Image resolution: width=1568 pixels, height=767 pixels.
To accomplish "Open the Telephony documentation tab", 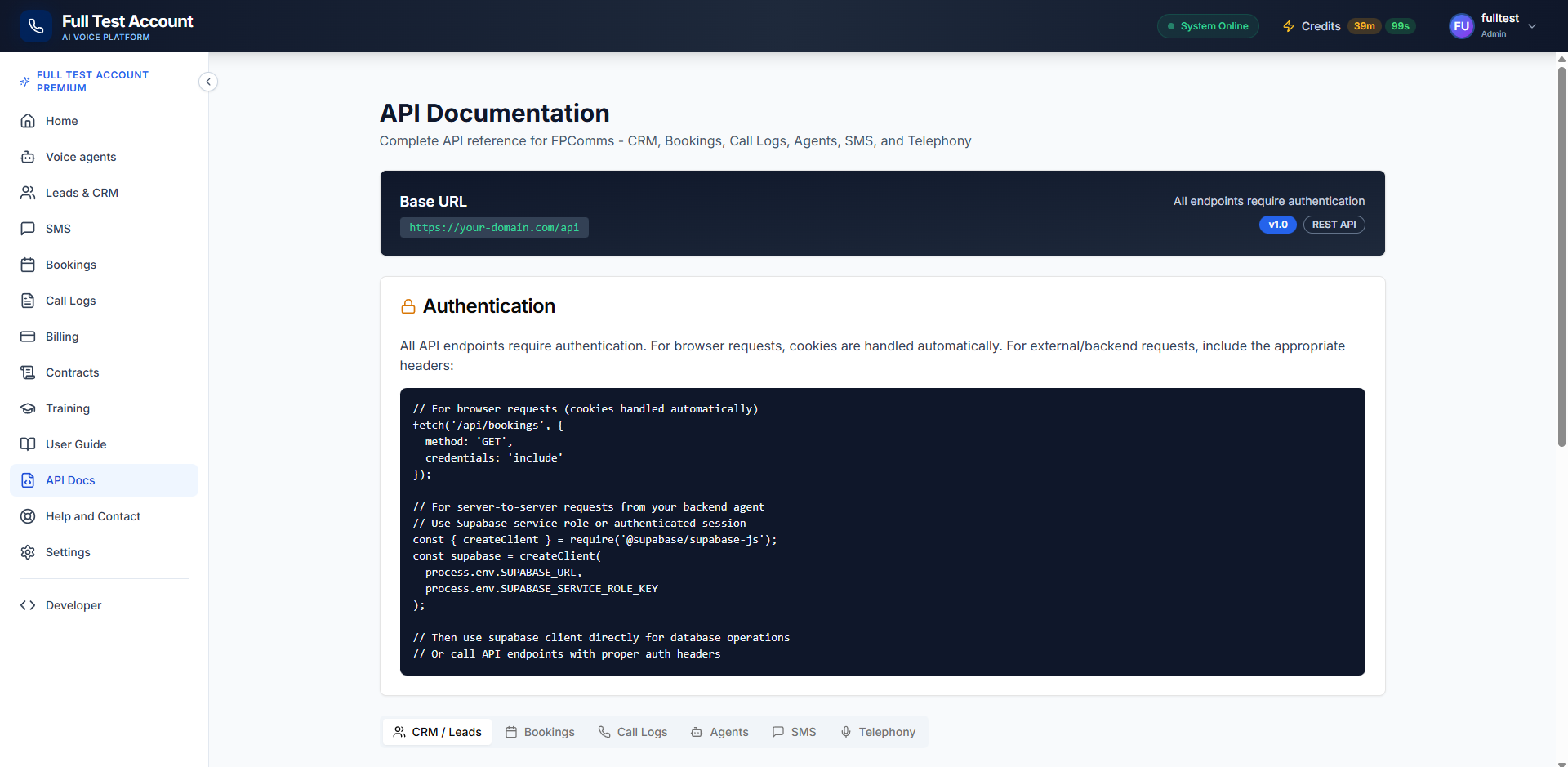I will tap(877, 732).
